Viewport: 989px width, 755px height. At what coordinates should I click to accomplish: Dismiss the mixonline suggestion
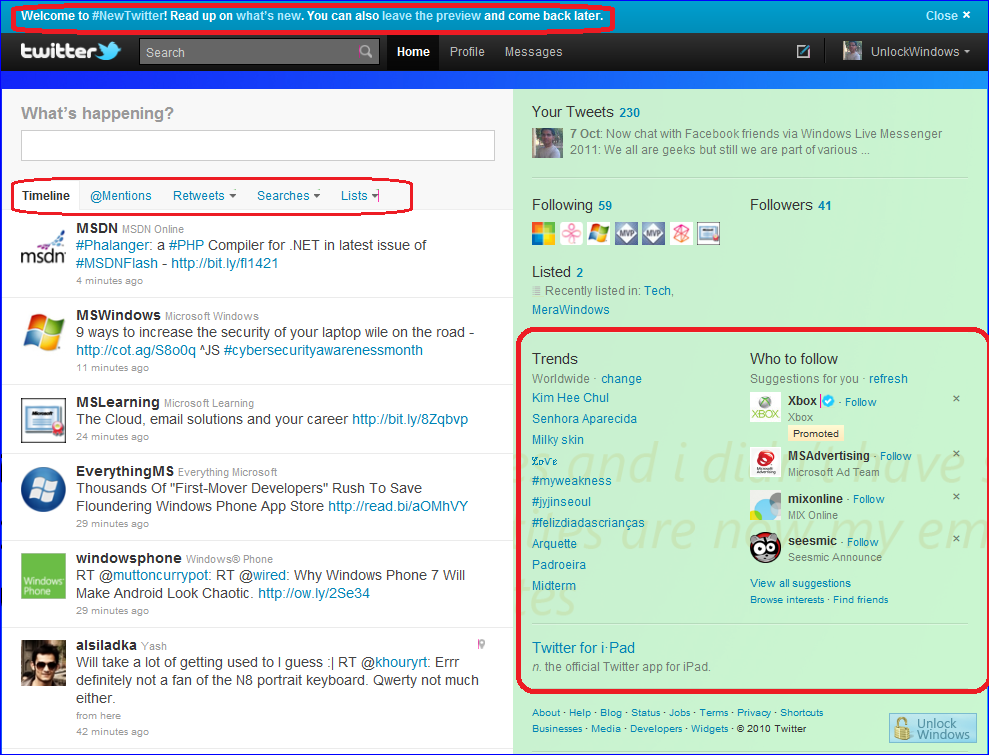(956, 497)
